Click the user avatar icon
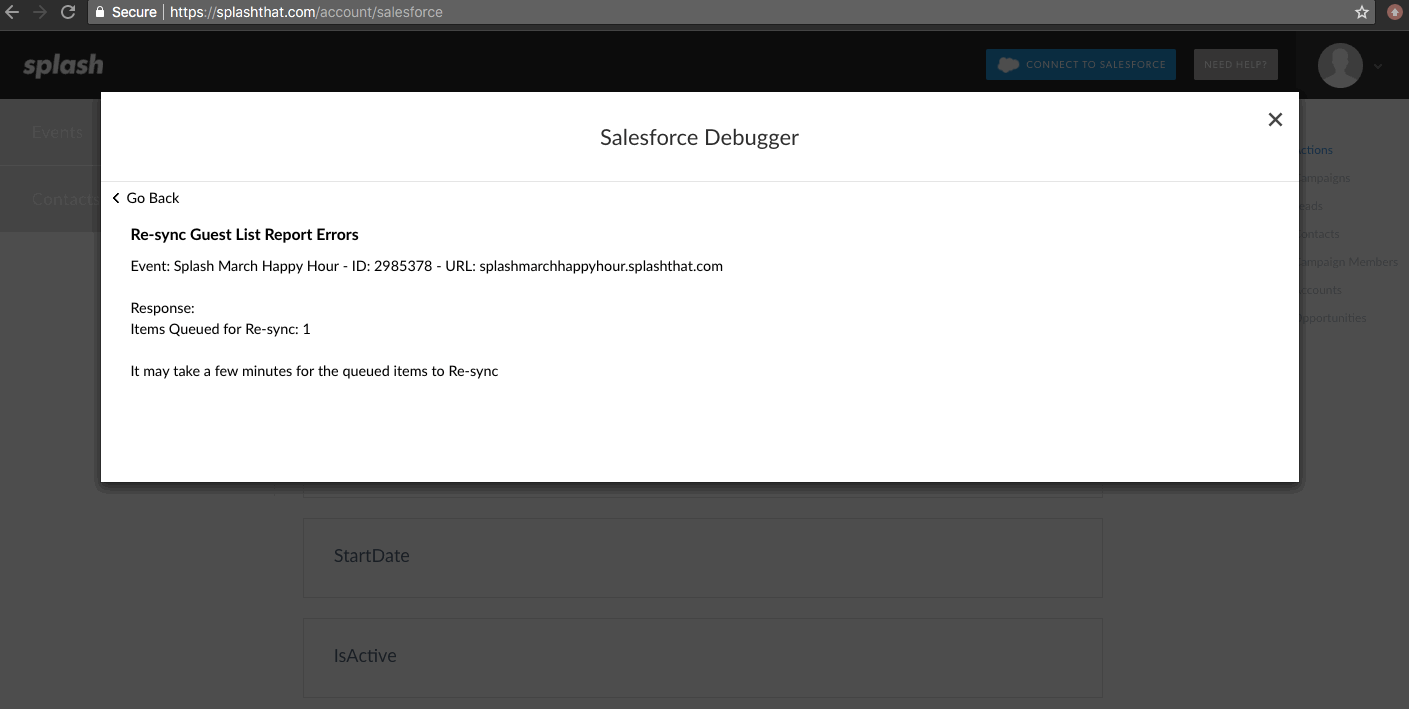Screen dimensions: 1409x709 (1340, 66)
